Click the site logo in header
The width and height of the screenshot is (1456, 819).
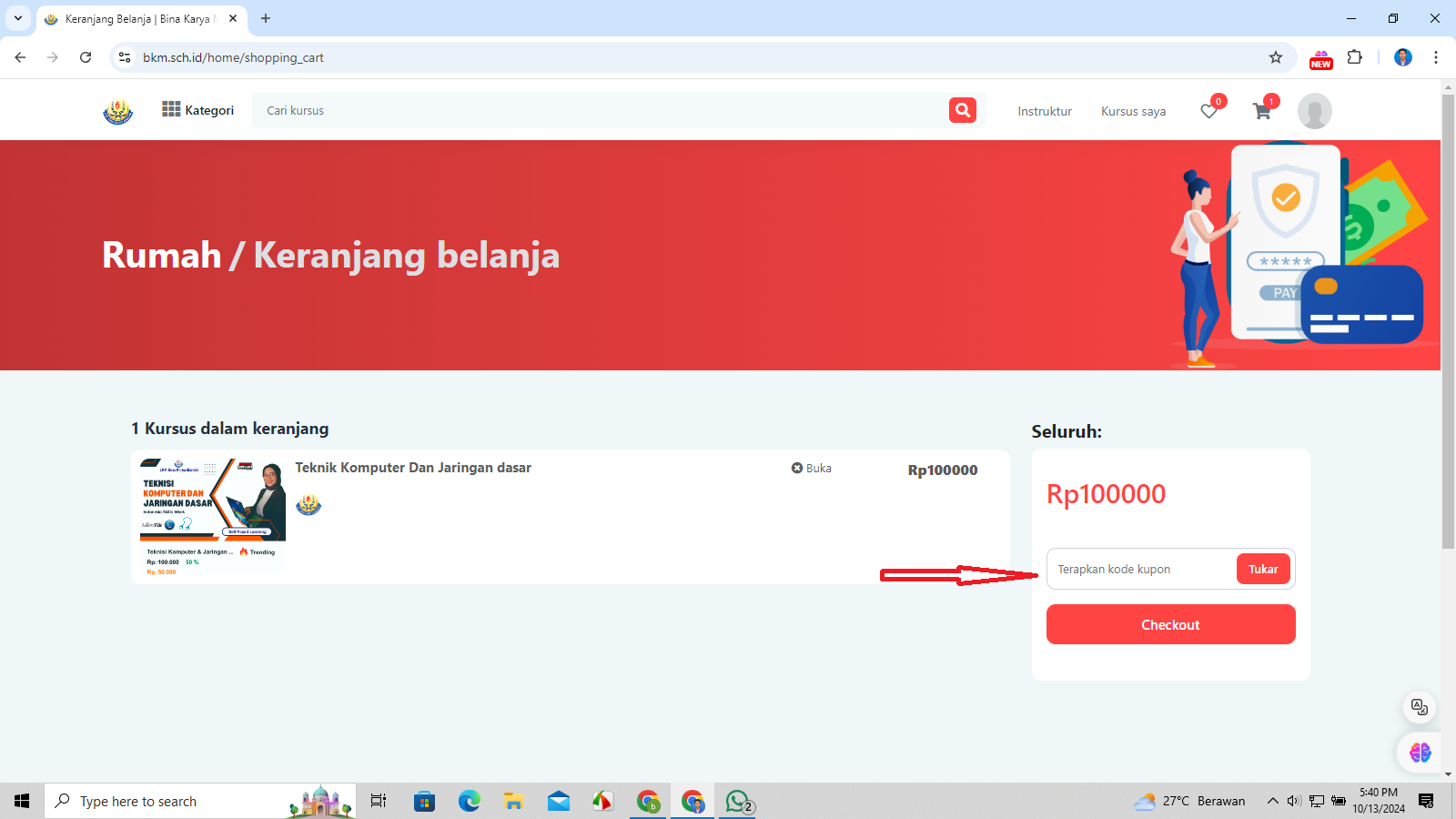pyautogui.click(x=117, y=111)
